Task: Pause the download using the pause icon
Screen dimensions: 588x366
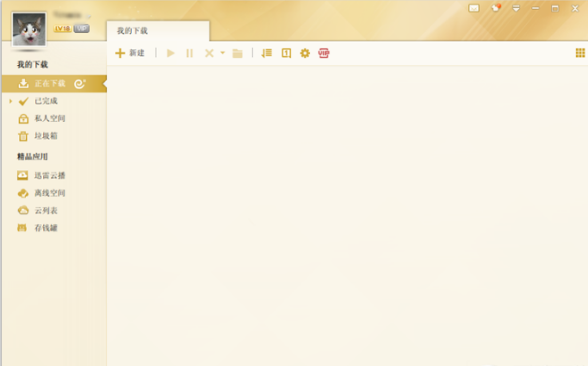Action: 190,53
